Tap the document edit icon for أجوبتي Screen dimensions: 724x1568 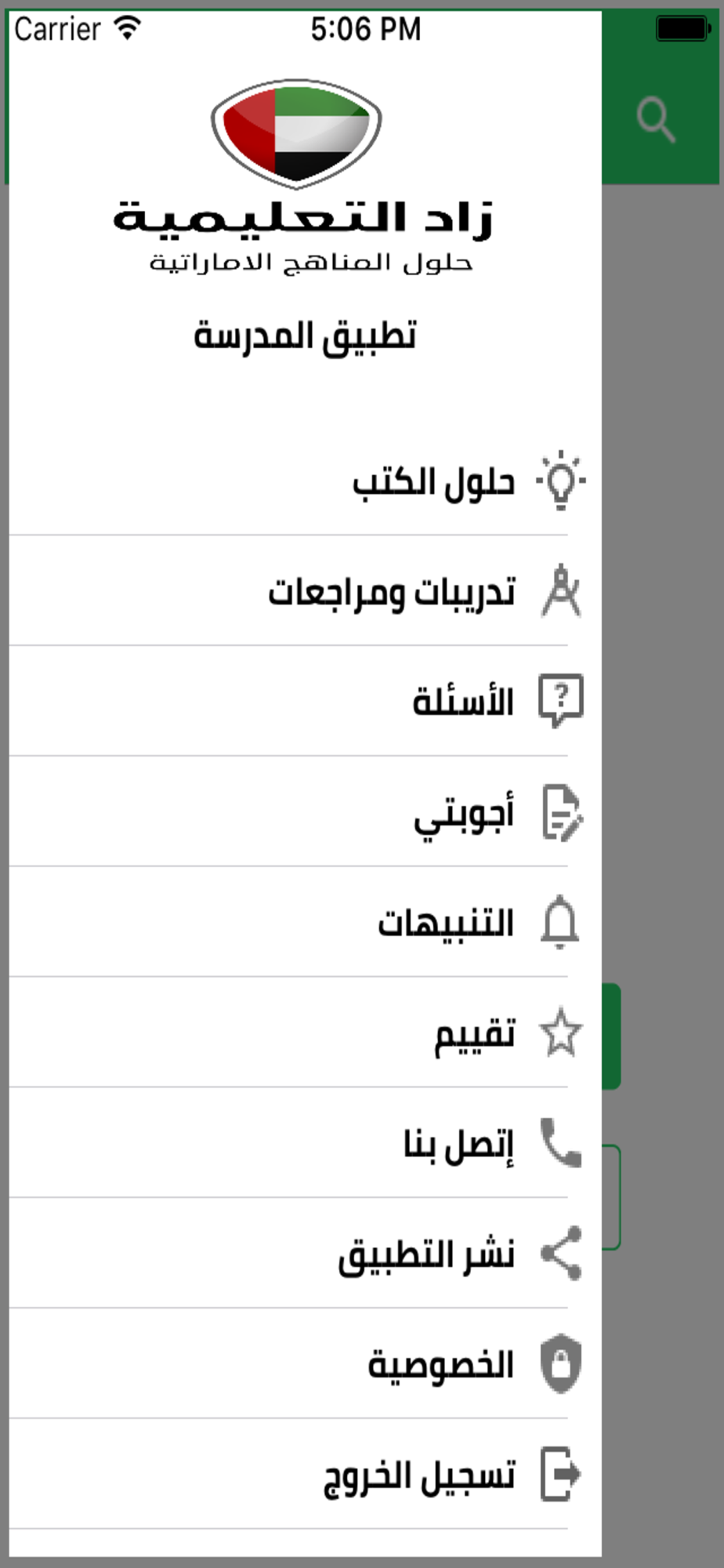tap(562, 812)
